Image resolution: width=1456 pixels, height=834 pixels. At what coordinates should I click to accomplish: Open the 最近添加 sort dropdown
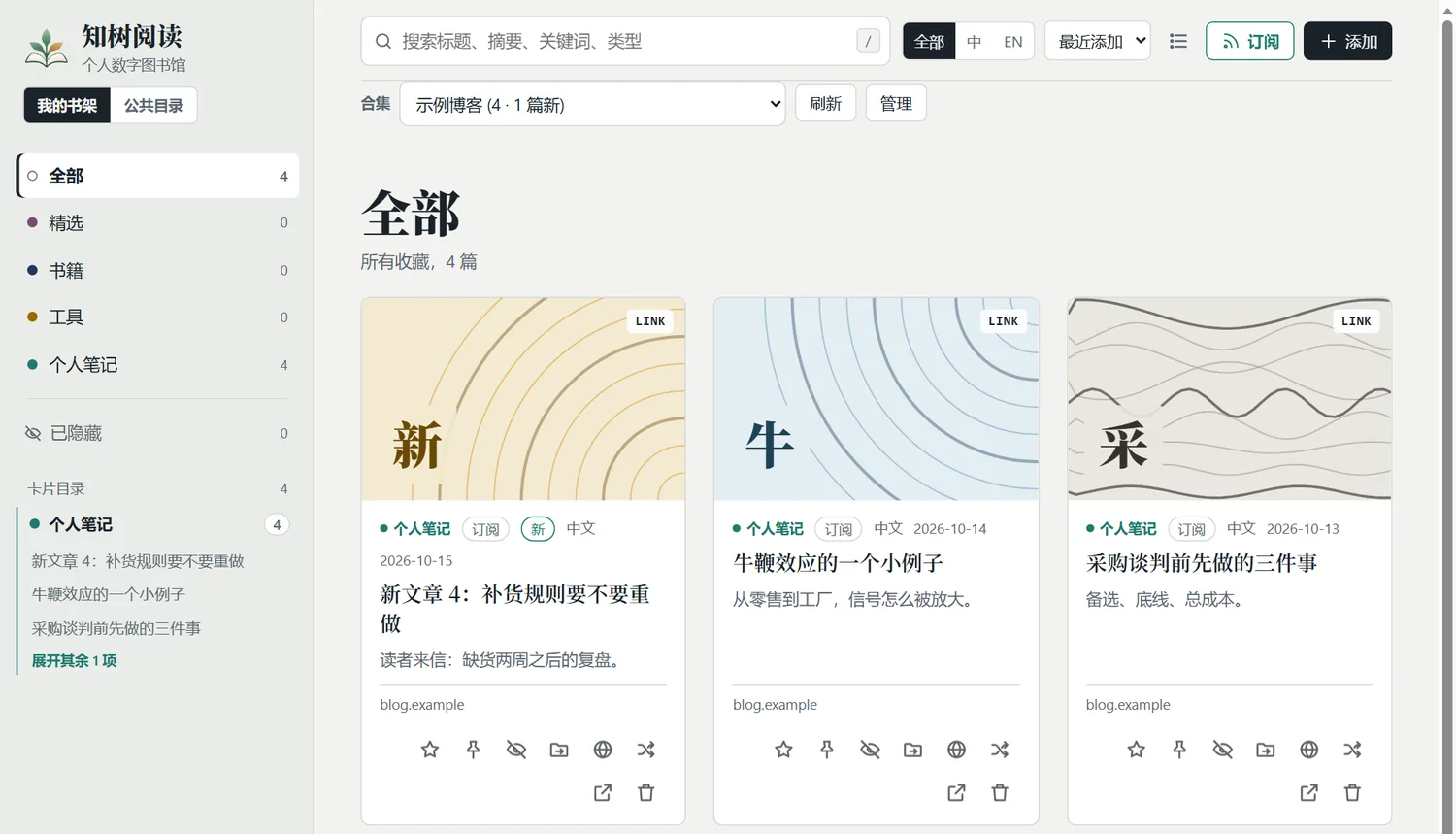click(1098, 41)
